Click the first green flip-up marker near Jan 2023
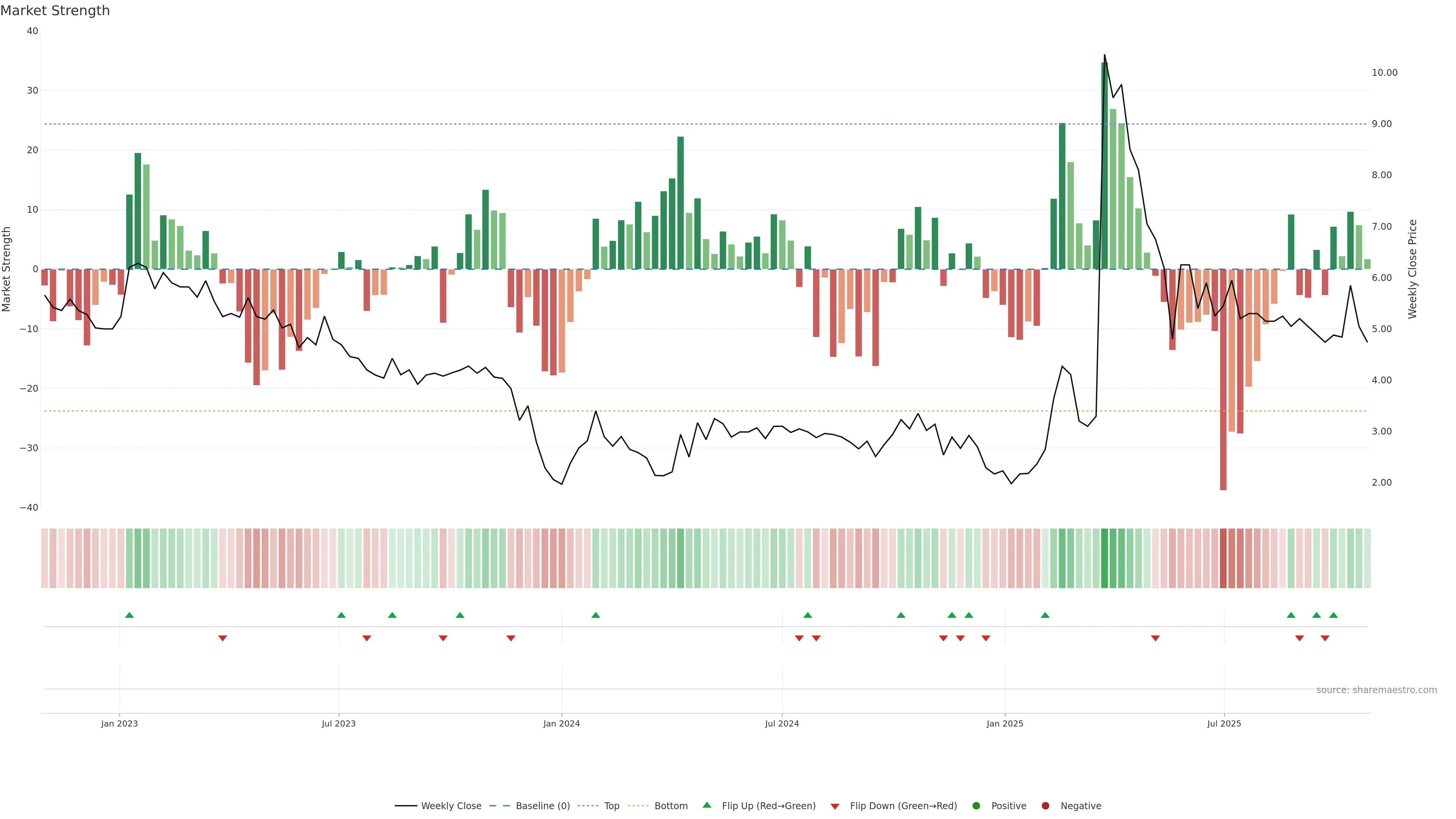Viewport: 1456px width, 819px height. (129, 615)
